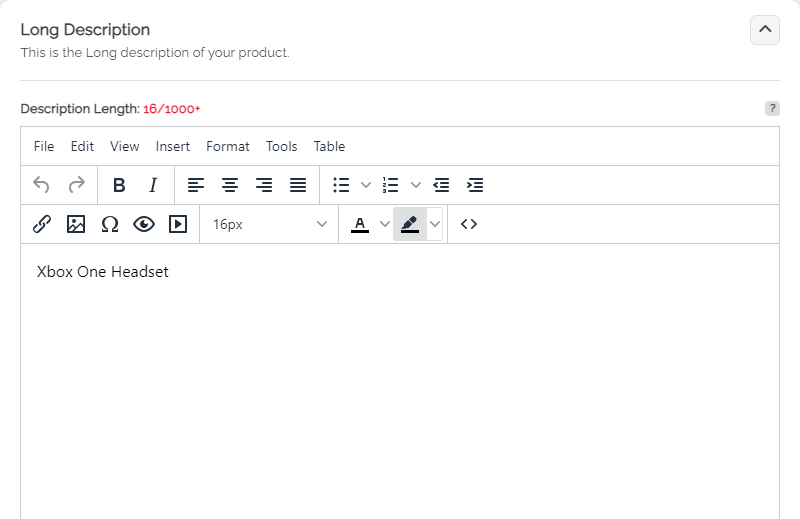Open special characters with Omega icon
Screen dimensions: 800x519
point(110,224)
